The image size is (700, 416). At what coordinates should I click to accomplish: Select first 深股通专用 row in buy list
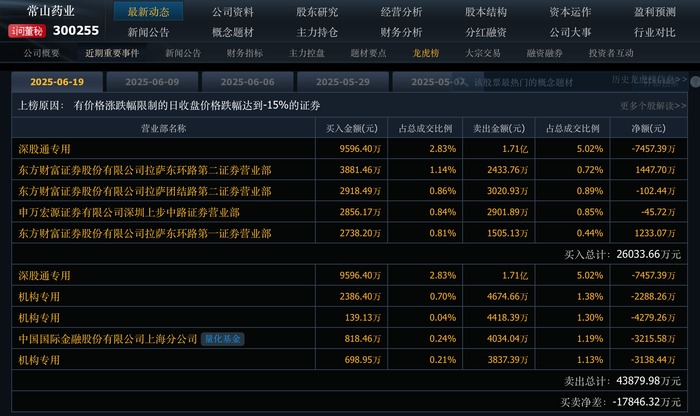349,149
